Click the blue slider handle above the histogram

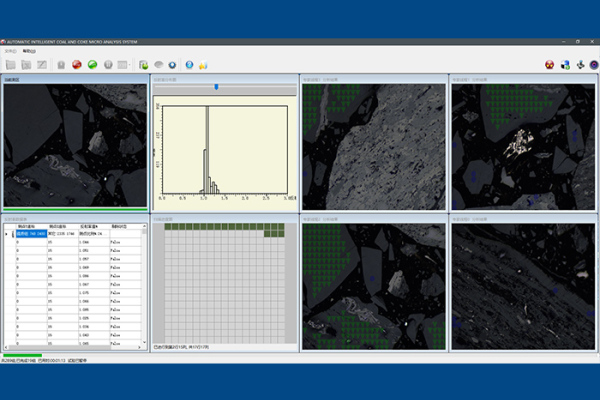pos(216,87)
